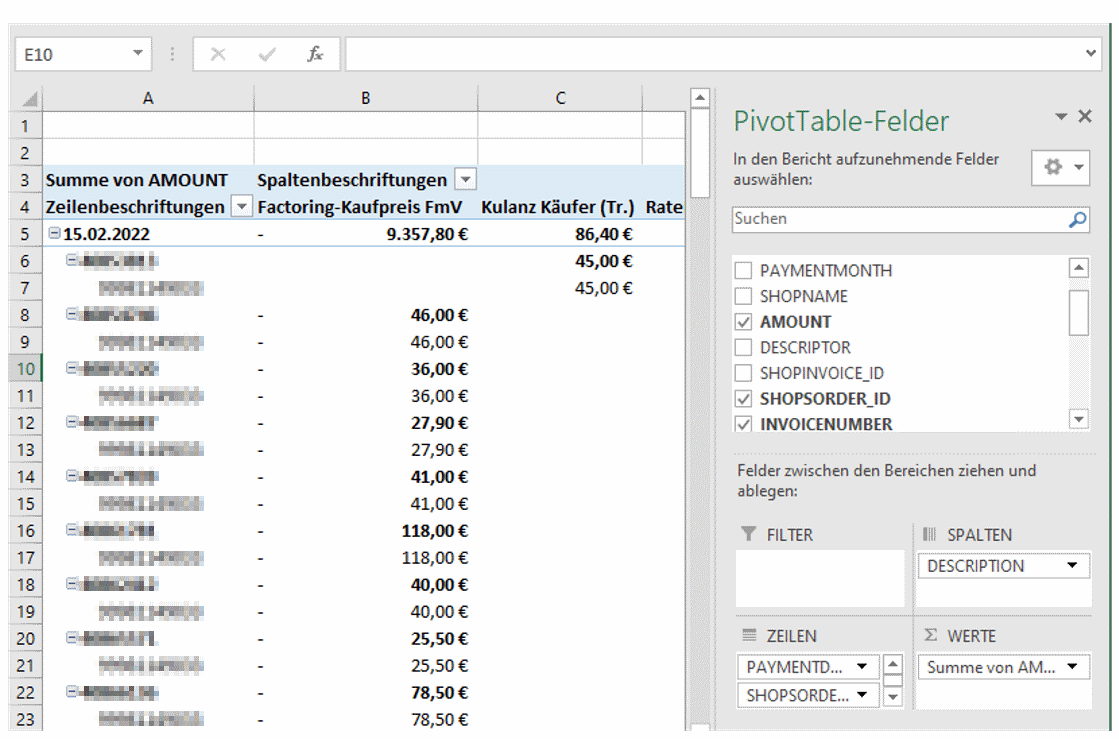Click the select-all corner triangle of the sheet
Viewport: 1119px width, 739px height.
(x=30, y=99)
